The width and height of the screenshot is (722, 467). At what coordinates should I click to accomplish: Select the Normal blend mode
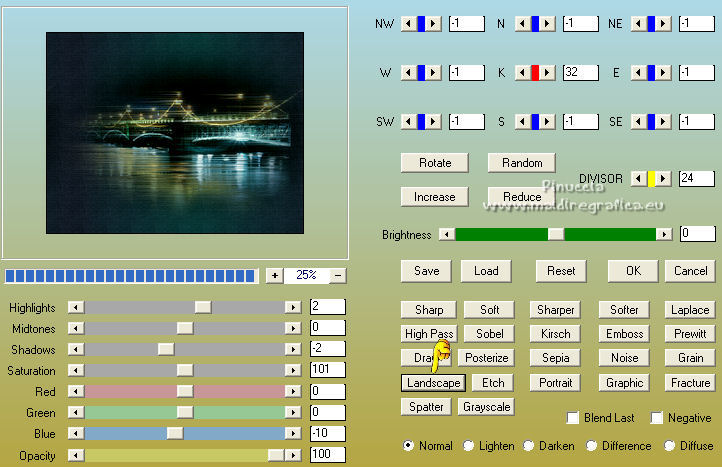[x=408, y=446]
